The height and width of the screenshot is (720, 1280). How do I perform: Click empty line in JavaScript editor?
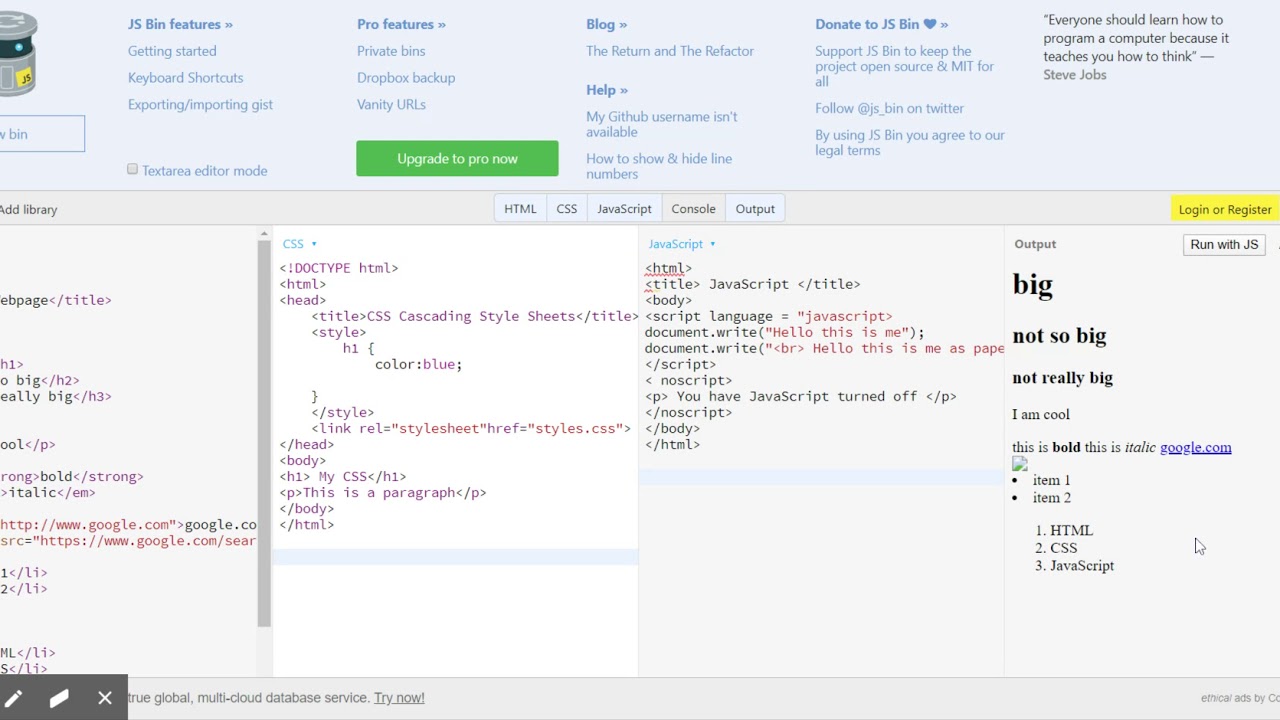[x=821, y=476]
